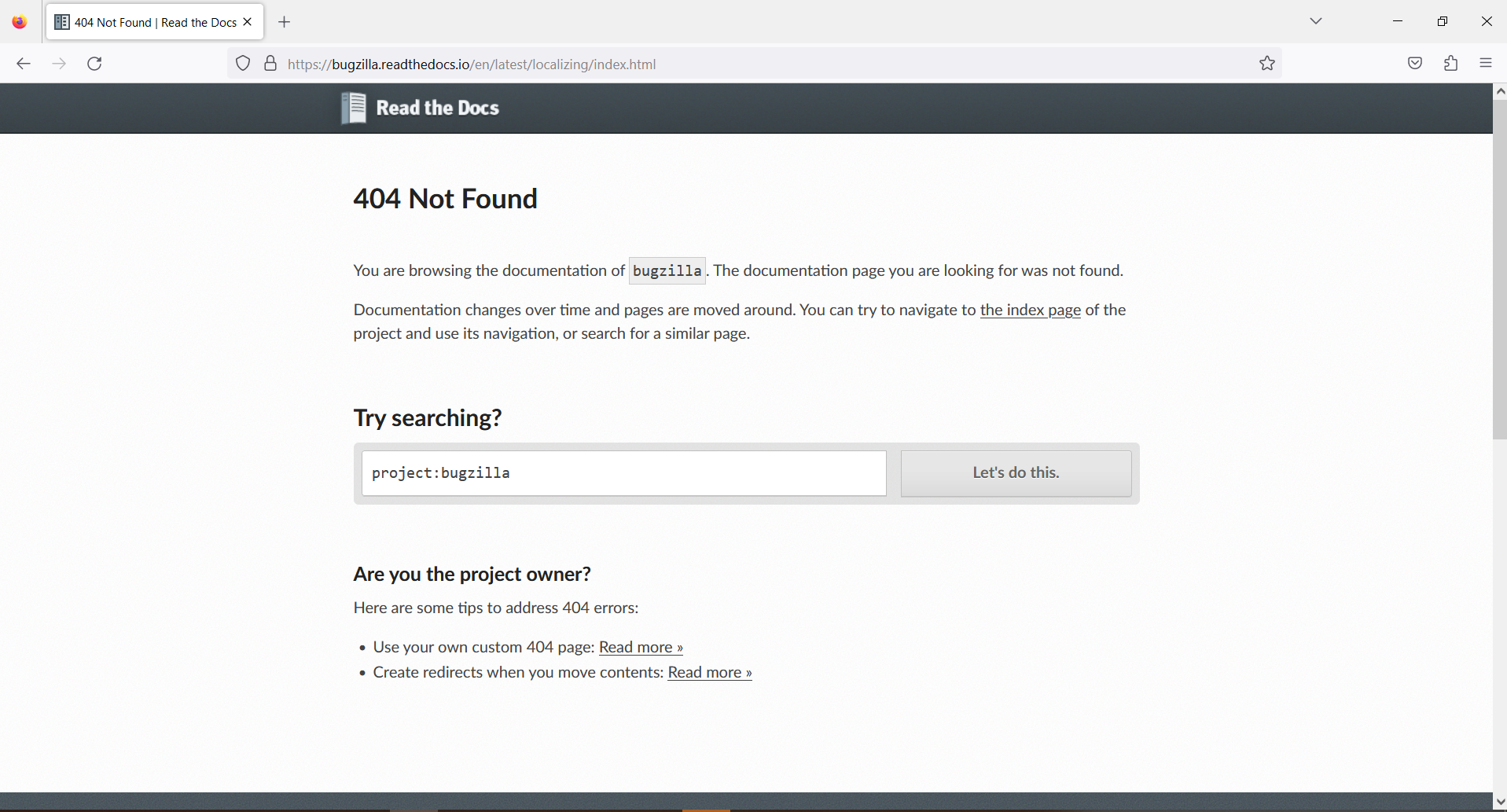
Task: Click the scrollbar down arrow
Action: 1500,800
